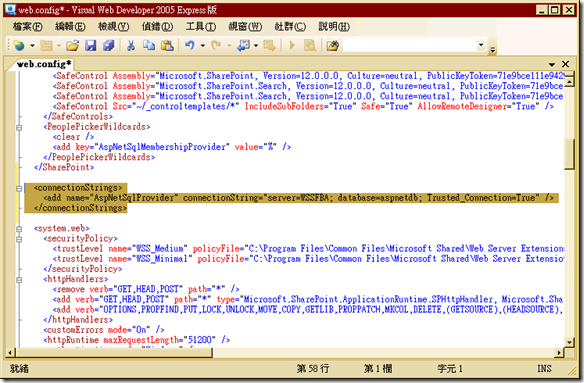
Task: Click the 就緒 status text
Action: point(19,369)
